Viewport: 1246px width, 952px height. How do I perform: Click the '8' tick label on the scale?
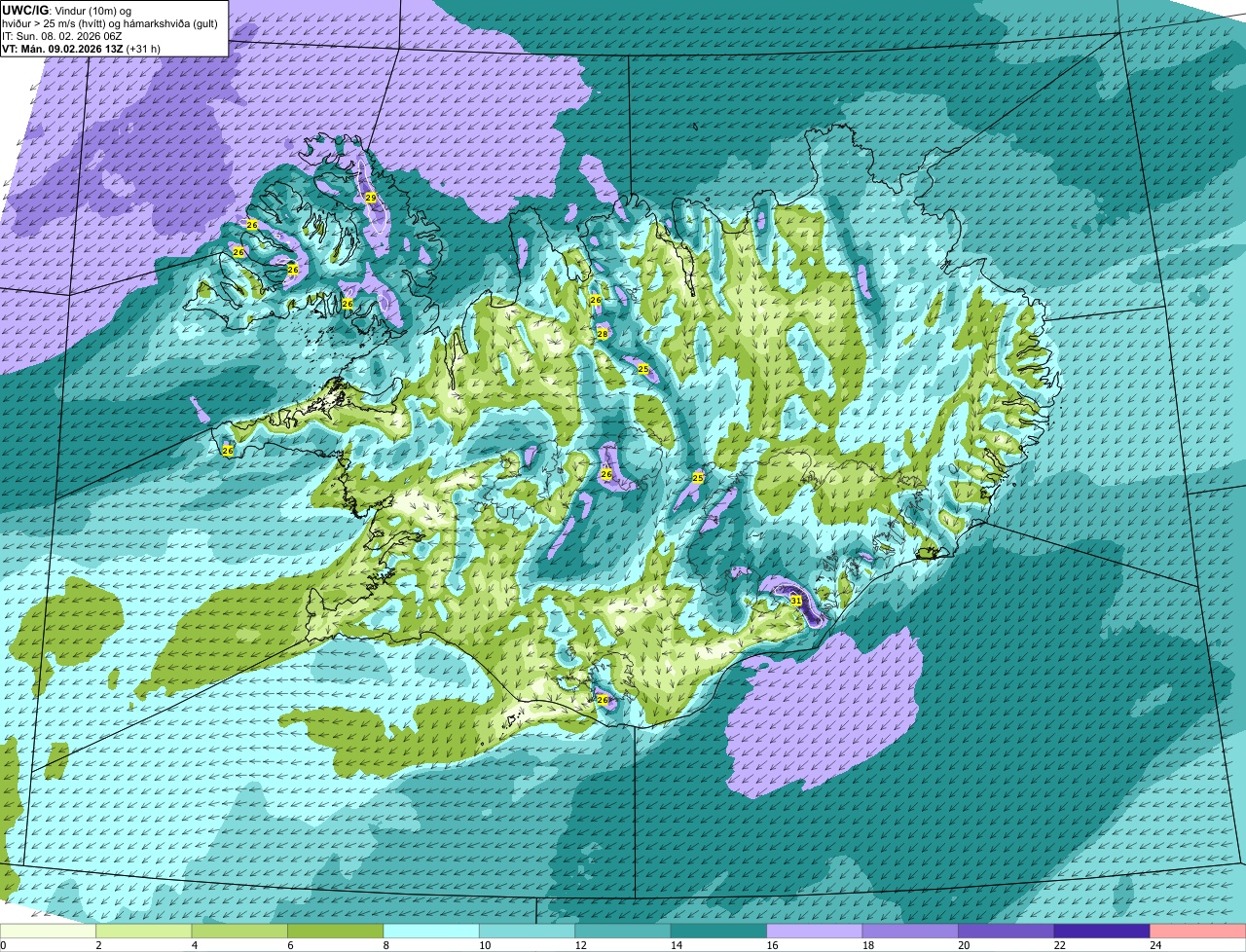click(x=385, y=945)
